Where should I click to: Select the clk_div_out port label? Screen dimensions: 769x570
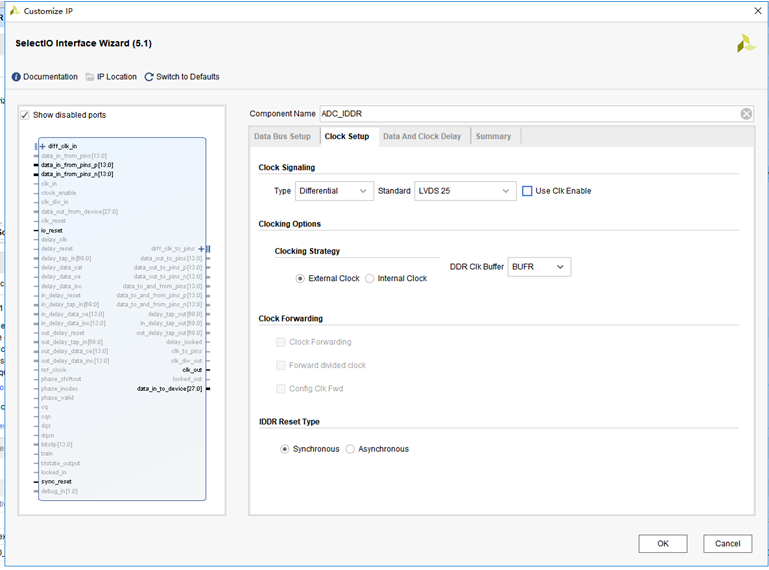point(186,361)
